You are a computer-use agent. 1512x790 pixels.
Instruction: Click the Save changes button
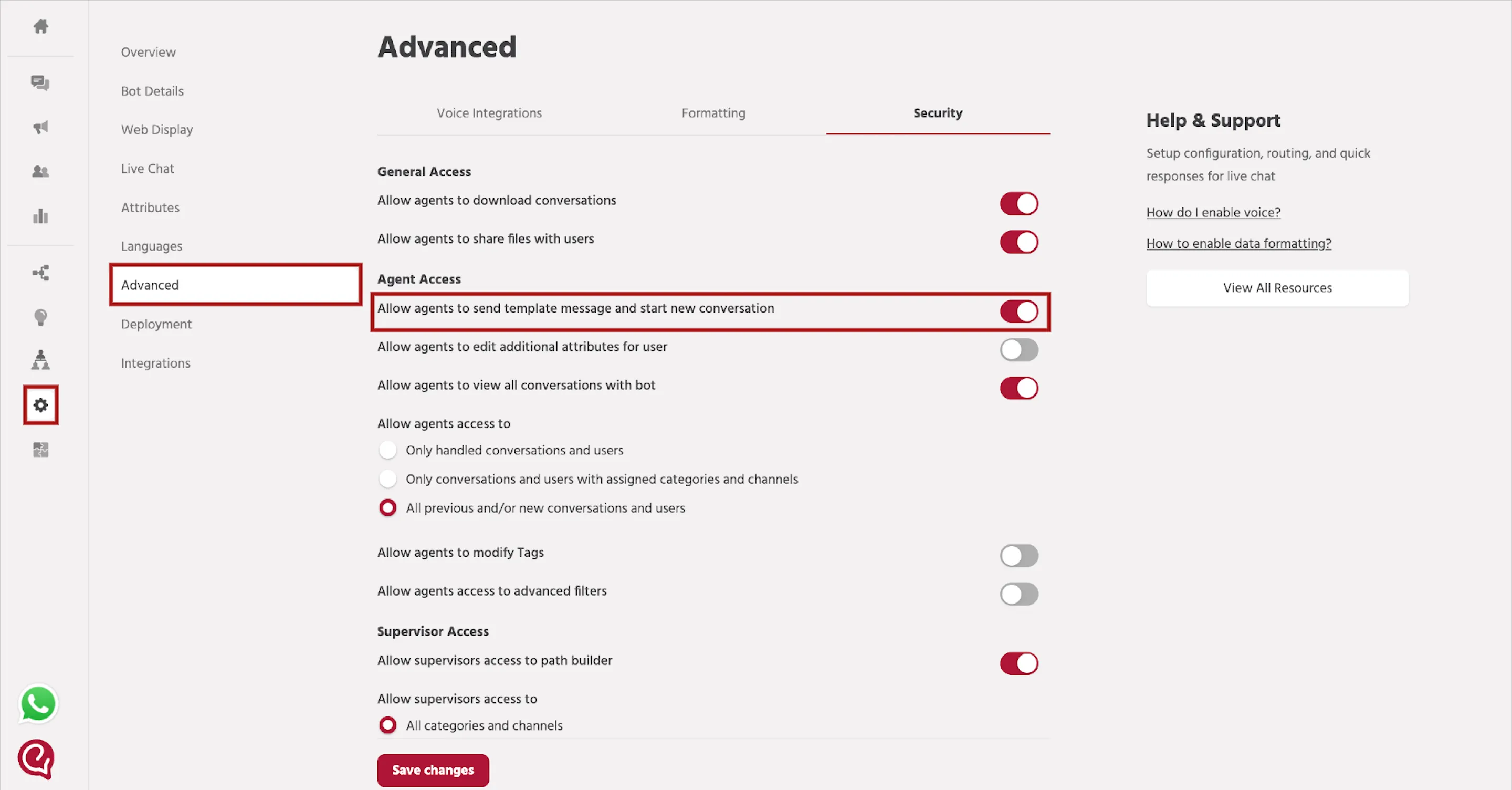tap(433, 770)
